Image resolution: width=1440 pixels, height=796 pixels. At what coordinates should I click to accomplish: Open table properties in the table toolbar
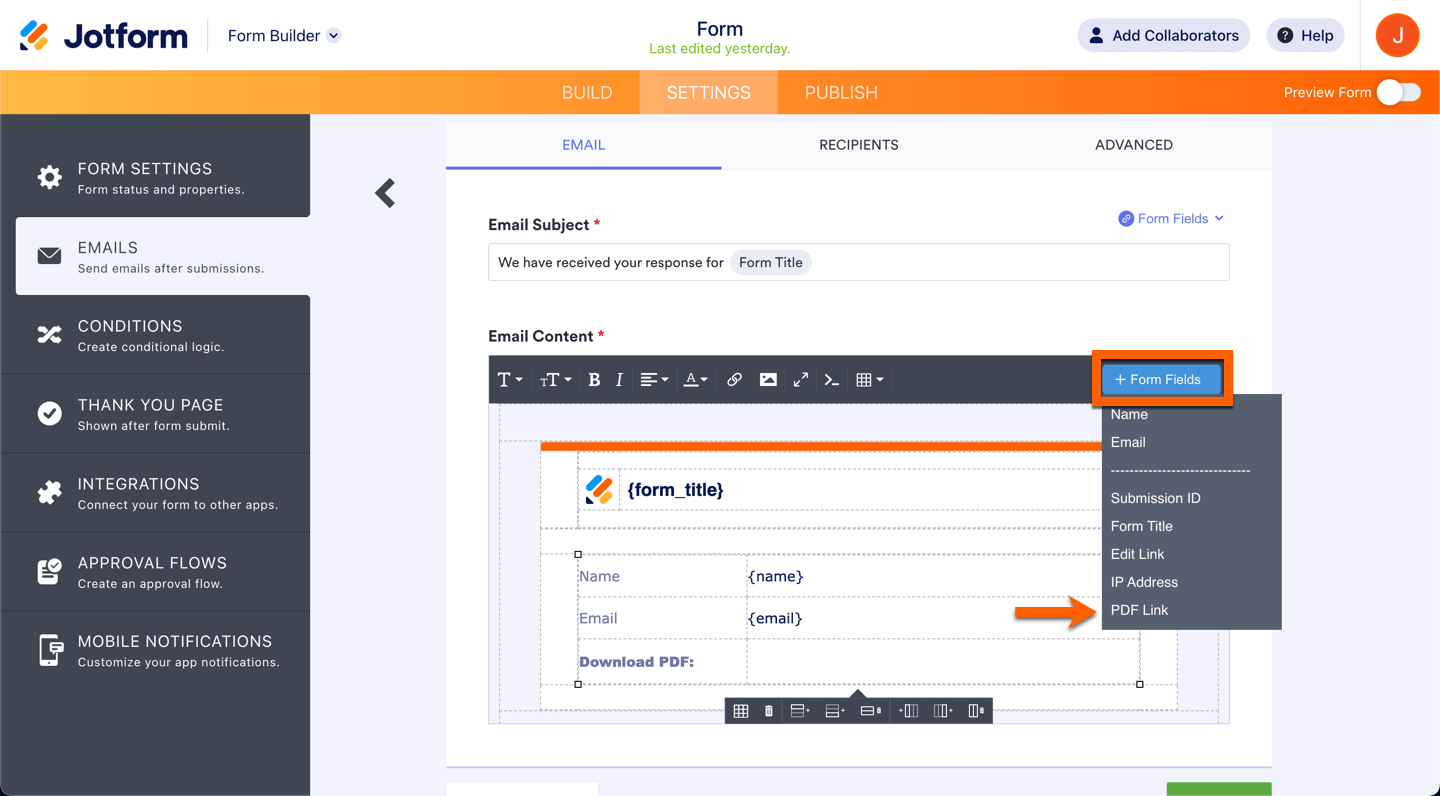(741, 711)
